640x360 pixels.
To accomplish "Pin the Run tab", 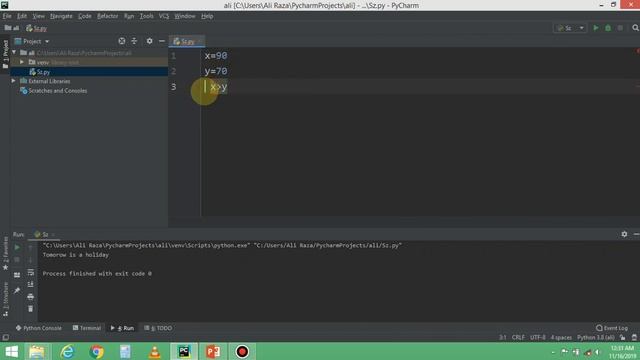I will click(17, 291).
